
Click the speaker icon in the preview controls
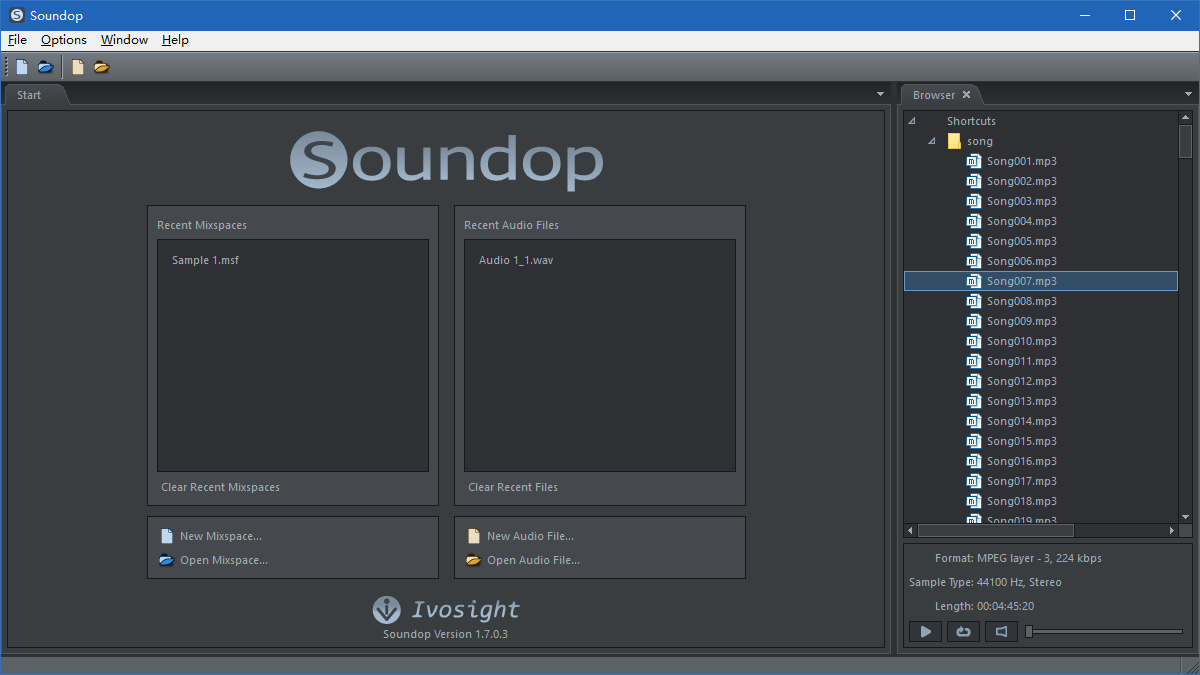click(1000, 631)
